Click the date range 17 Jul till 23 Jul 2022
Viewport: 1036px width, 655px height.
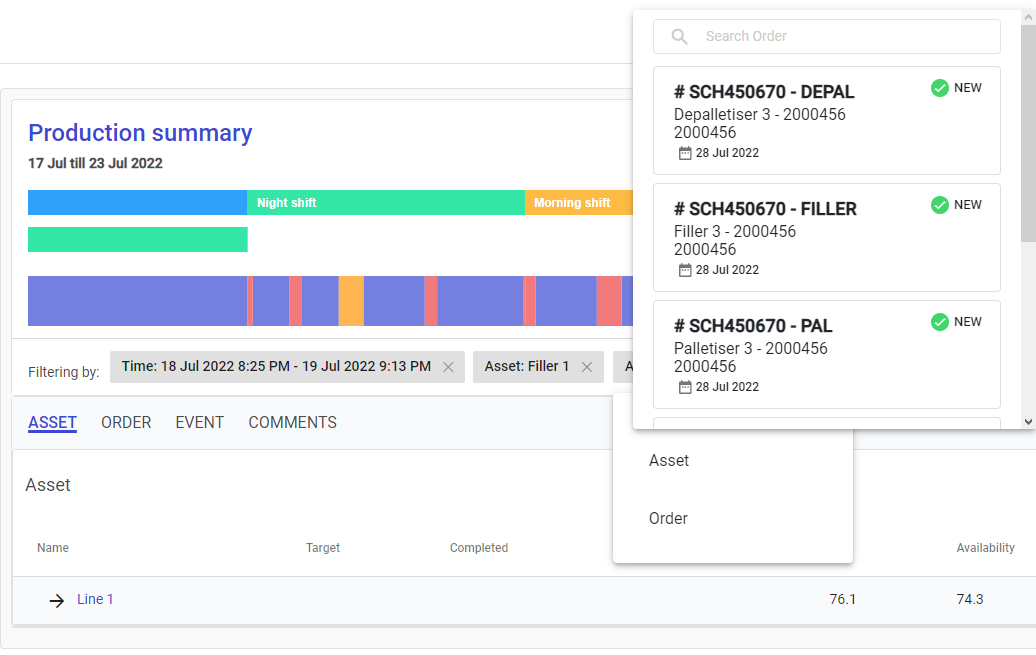tap(95, 163)
